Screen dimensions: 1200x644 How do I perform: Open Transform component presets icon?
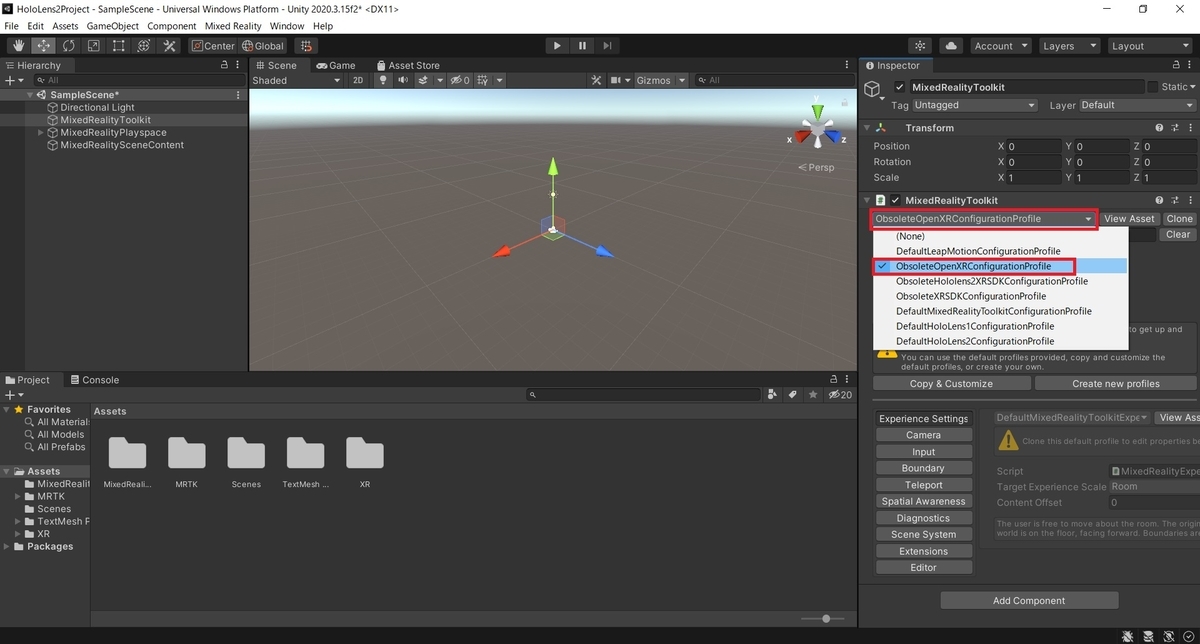click(x=1177, y=128)
